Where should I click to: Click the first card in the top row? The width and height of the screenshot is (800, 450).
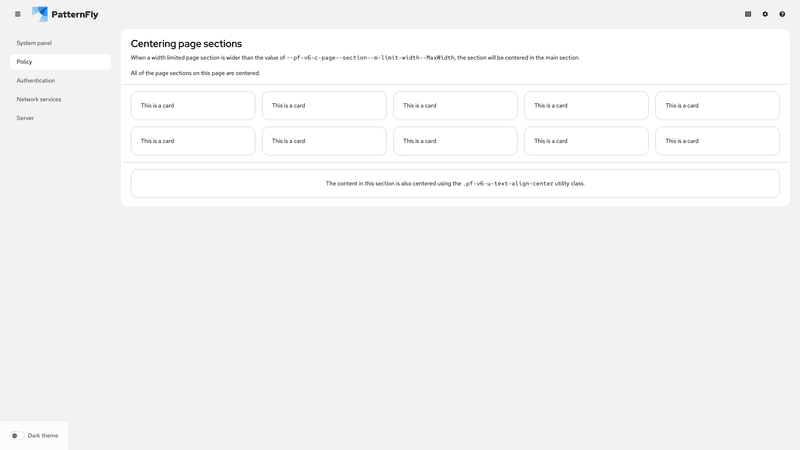193,105
